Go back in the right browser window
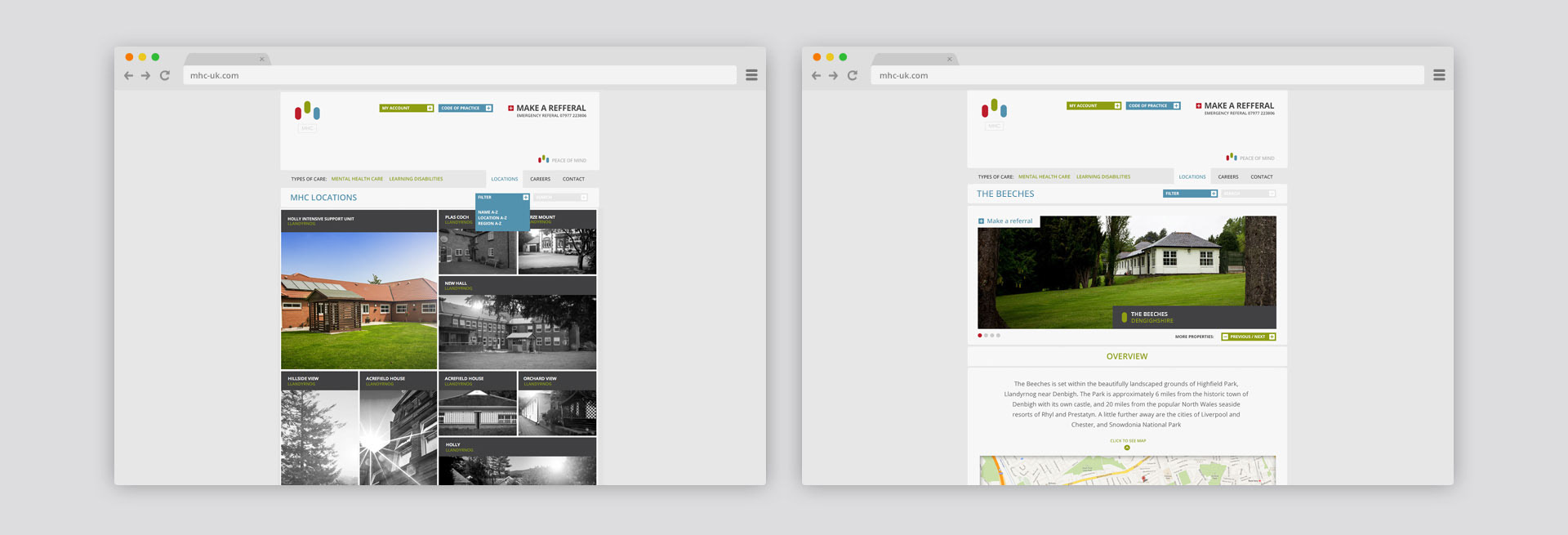Image resolution: width=1568 pixels, height=535 pixels. (x=816, y=75)
